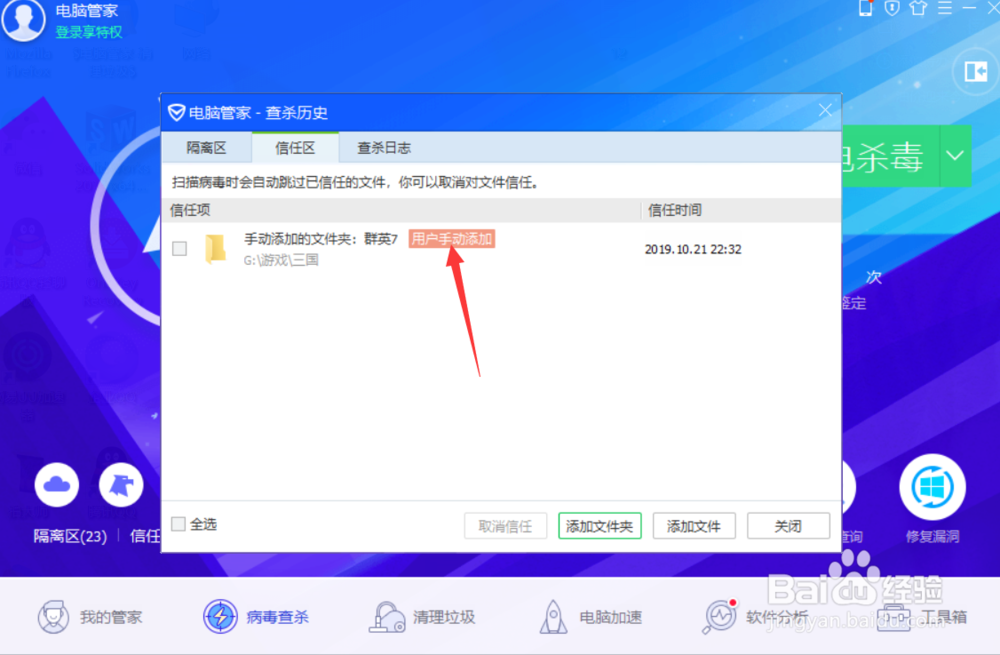
Task: Click the cloud engine icon
Action: tap(57, 485)
